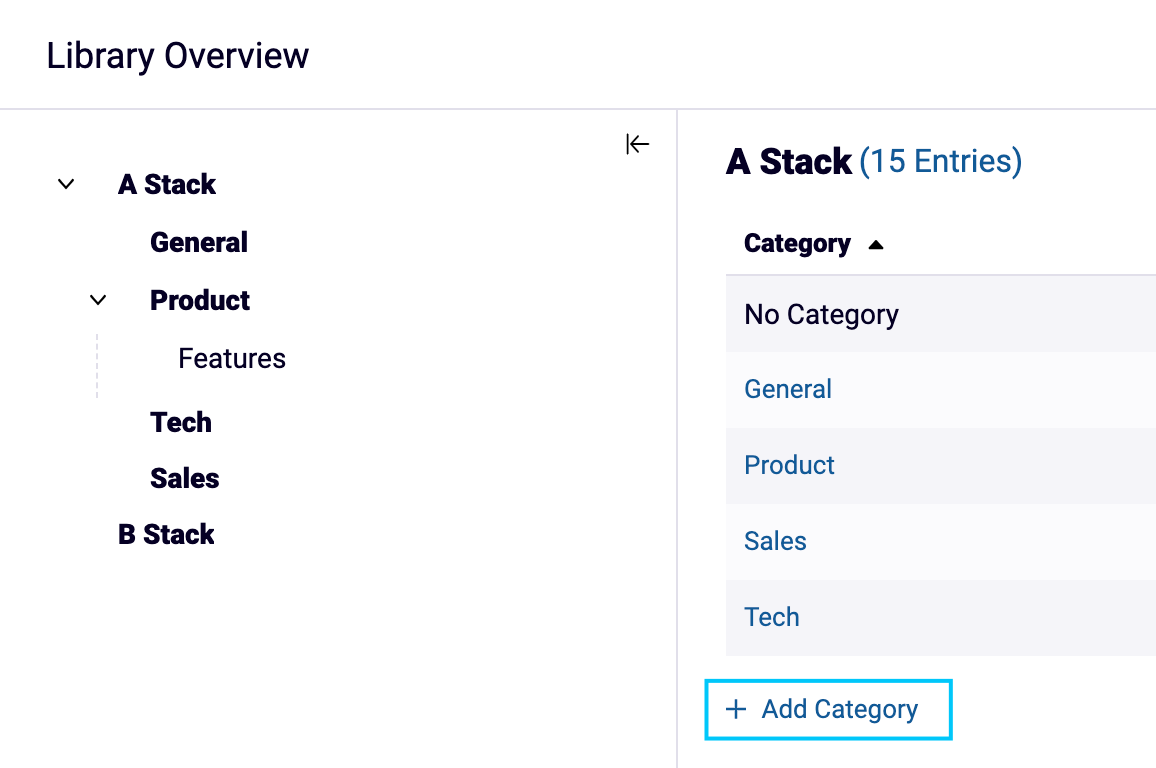1156x768 pixels.
Task: Open the Product link in the table
Action: (789, 465)
